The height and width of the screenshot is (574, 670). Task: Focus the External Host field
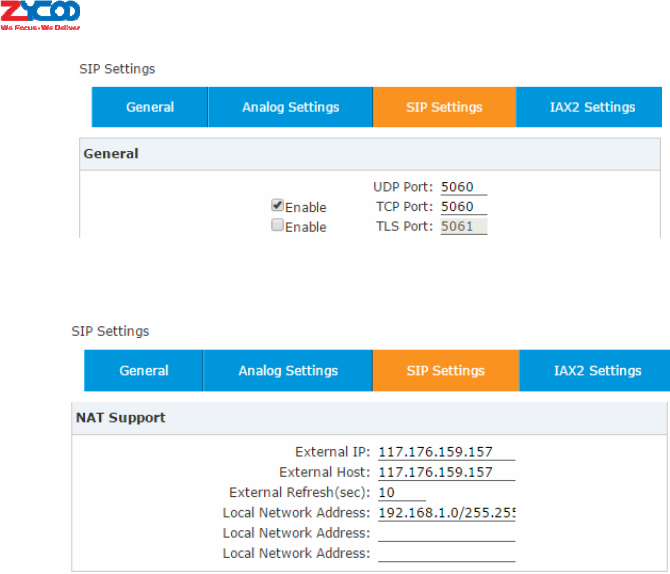446,472
